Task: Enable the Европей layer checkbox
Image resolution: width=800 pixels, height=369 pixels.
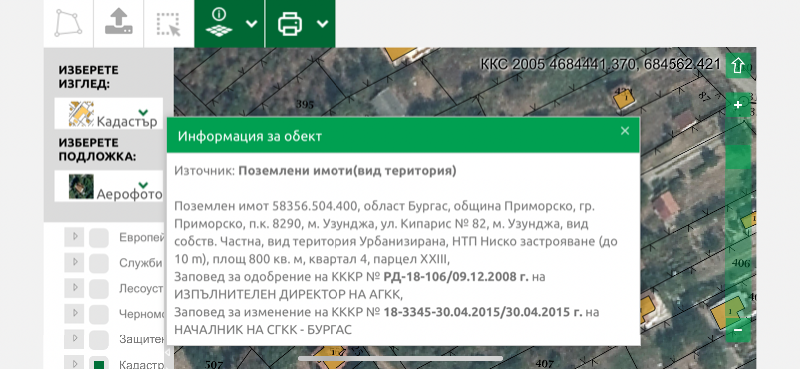Action: (99, 238)
